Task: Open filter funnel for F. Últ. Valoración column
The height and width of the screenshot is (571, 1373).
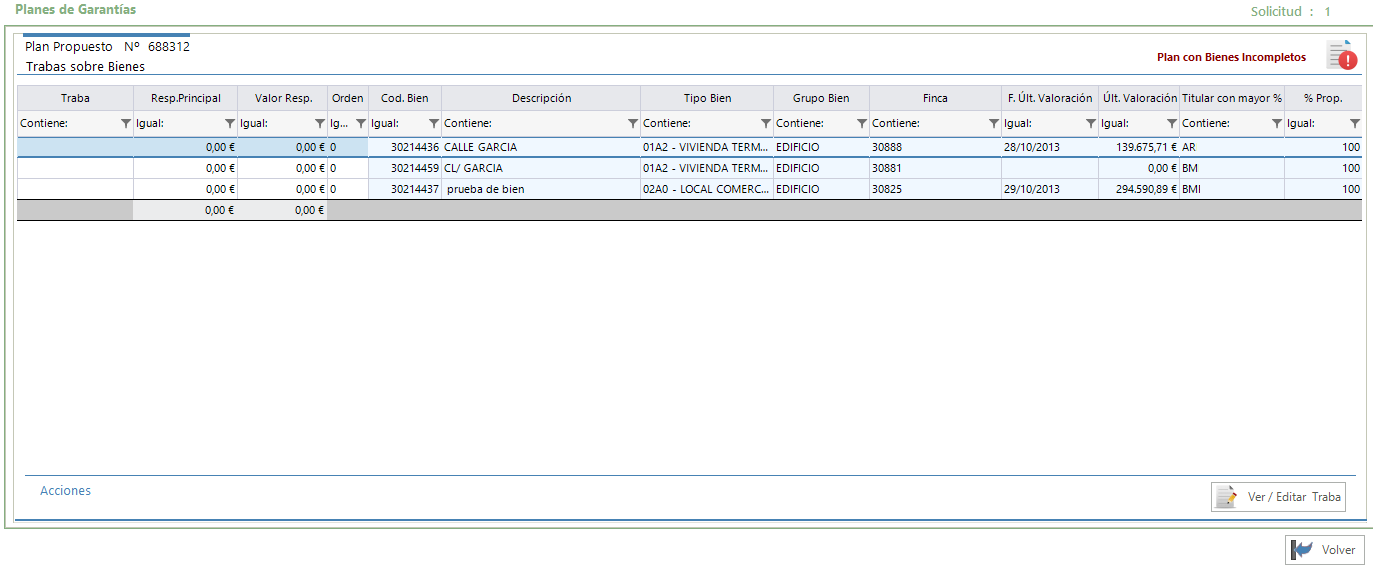Action: point(1090,124)
